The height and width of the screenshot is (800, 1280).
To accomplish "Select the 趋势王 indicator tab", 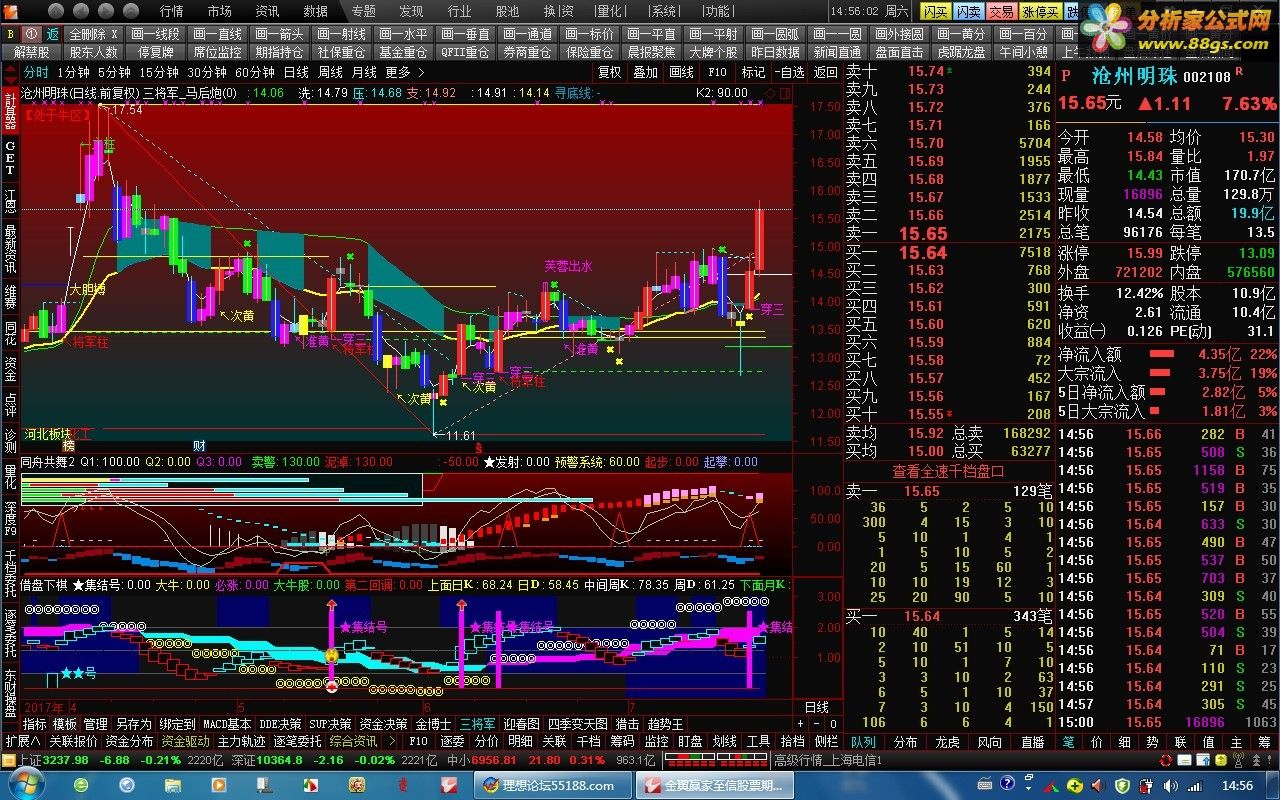I will [666, 724].
